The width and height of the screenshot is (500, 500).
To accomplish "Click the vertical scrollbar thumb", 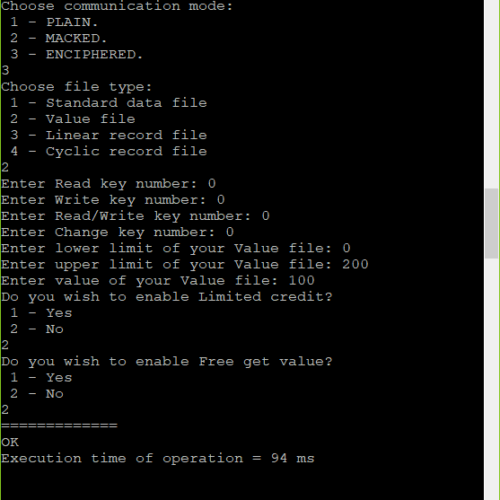I will [492, 223].
